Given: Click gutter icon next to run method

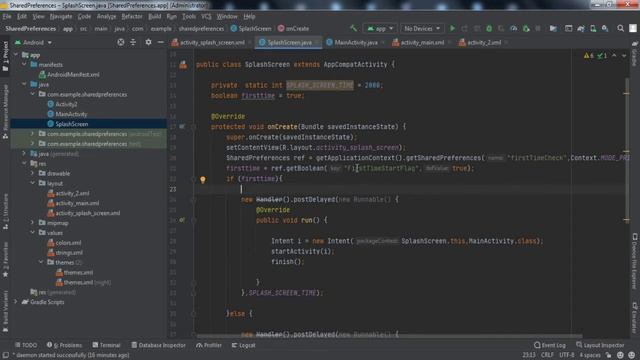Looking at the screenshot, I should coord(182,220).
